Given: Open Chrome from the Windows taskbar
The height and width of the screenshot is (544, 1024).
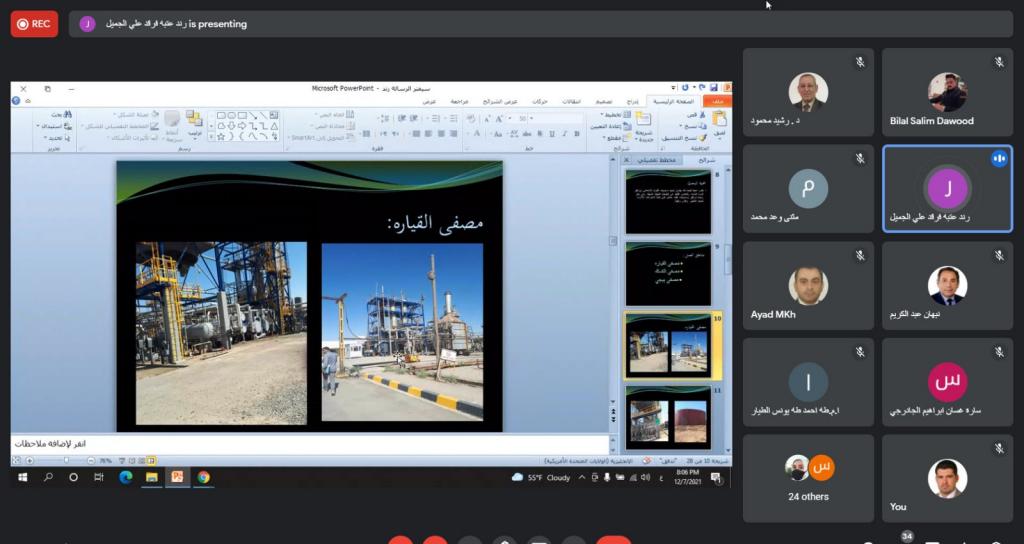Looking at the screenshot, I should 203,478.
